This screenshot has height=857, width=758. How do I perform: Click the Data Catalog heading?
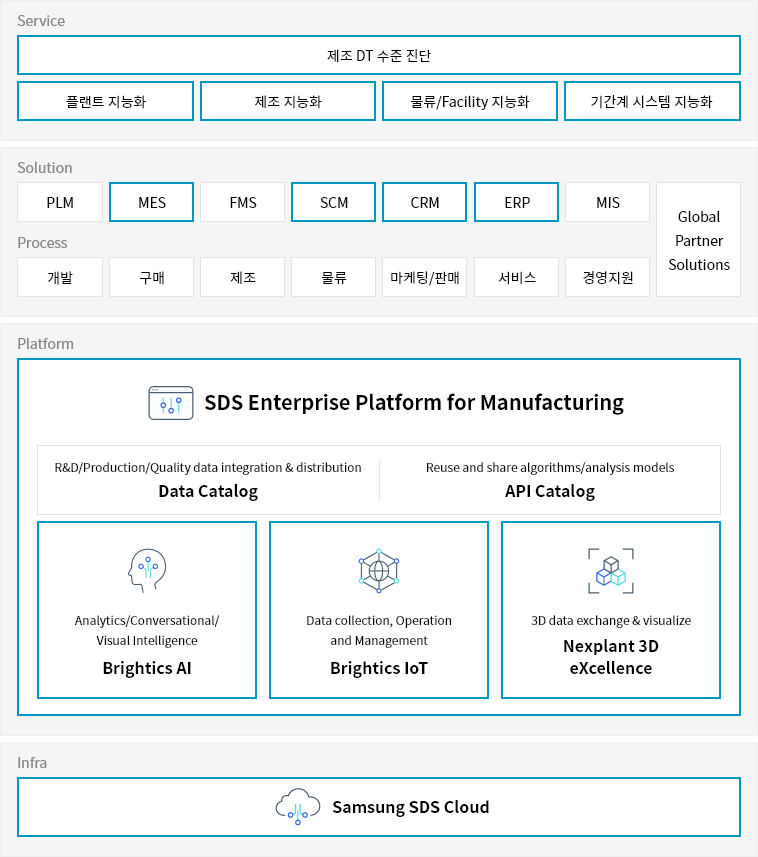(x=208, y=491)
